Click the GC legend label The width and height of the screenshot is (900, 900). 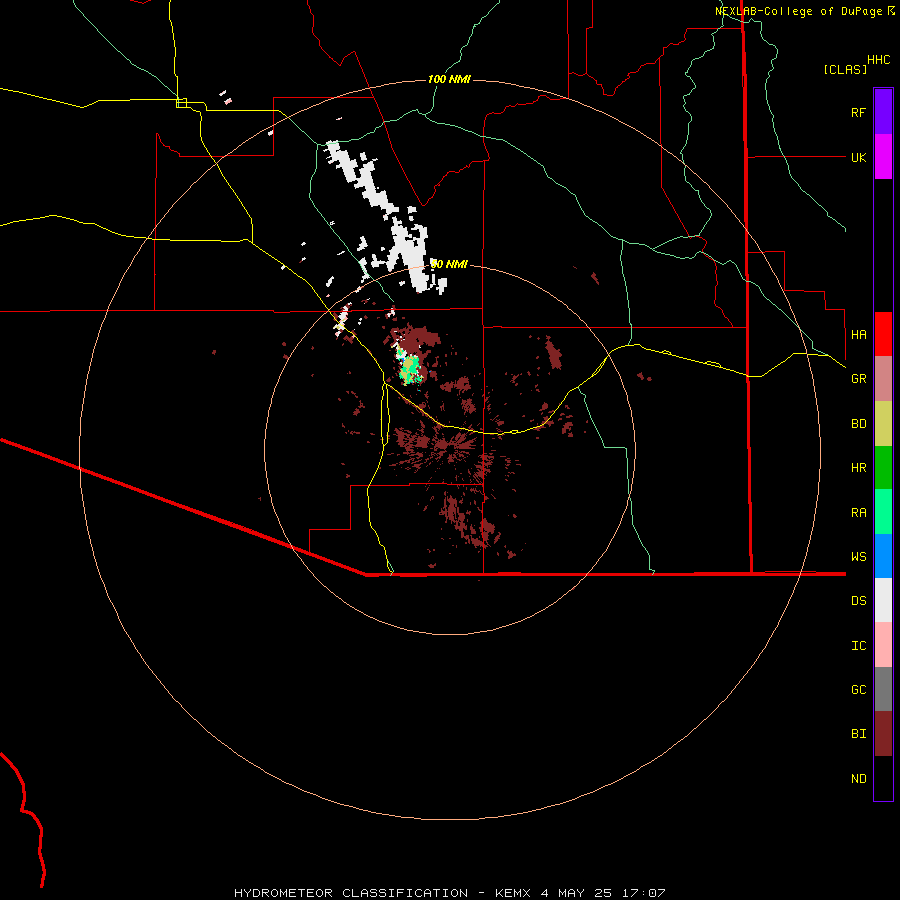coord(858,689)
